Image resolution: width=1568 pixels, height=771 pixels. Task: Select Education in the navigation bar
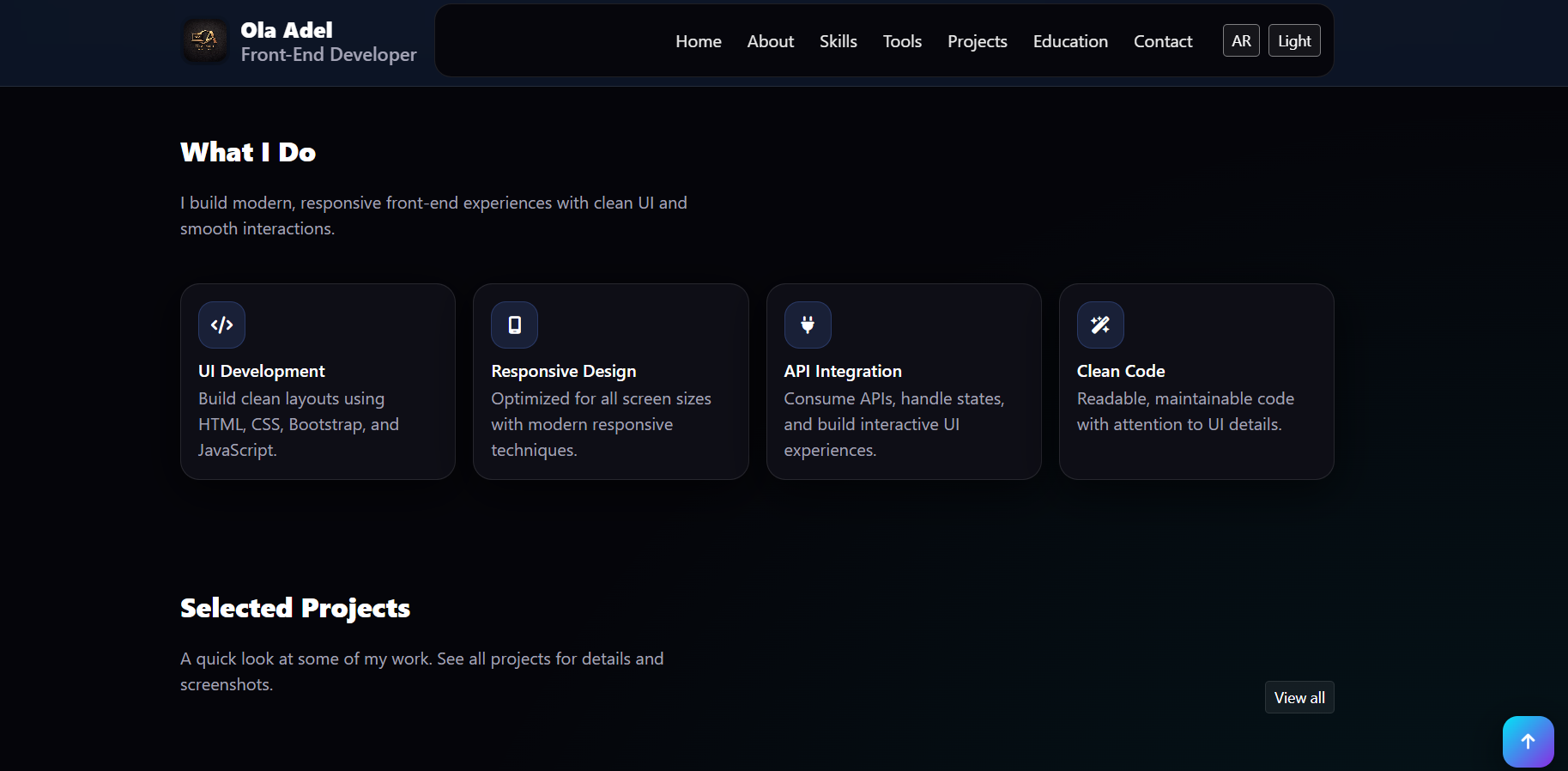pos(1070,41)
